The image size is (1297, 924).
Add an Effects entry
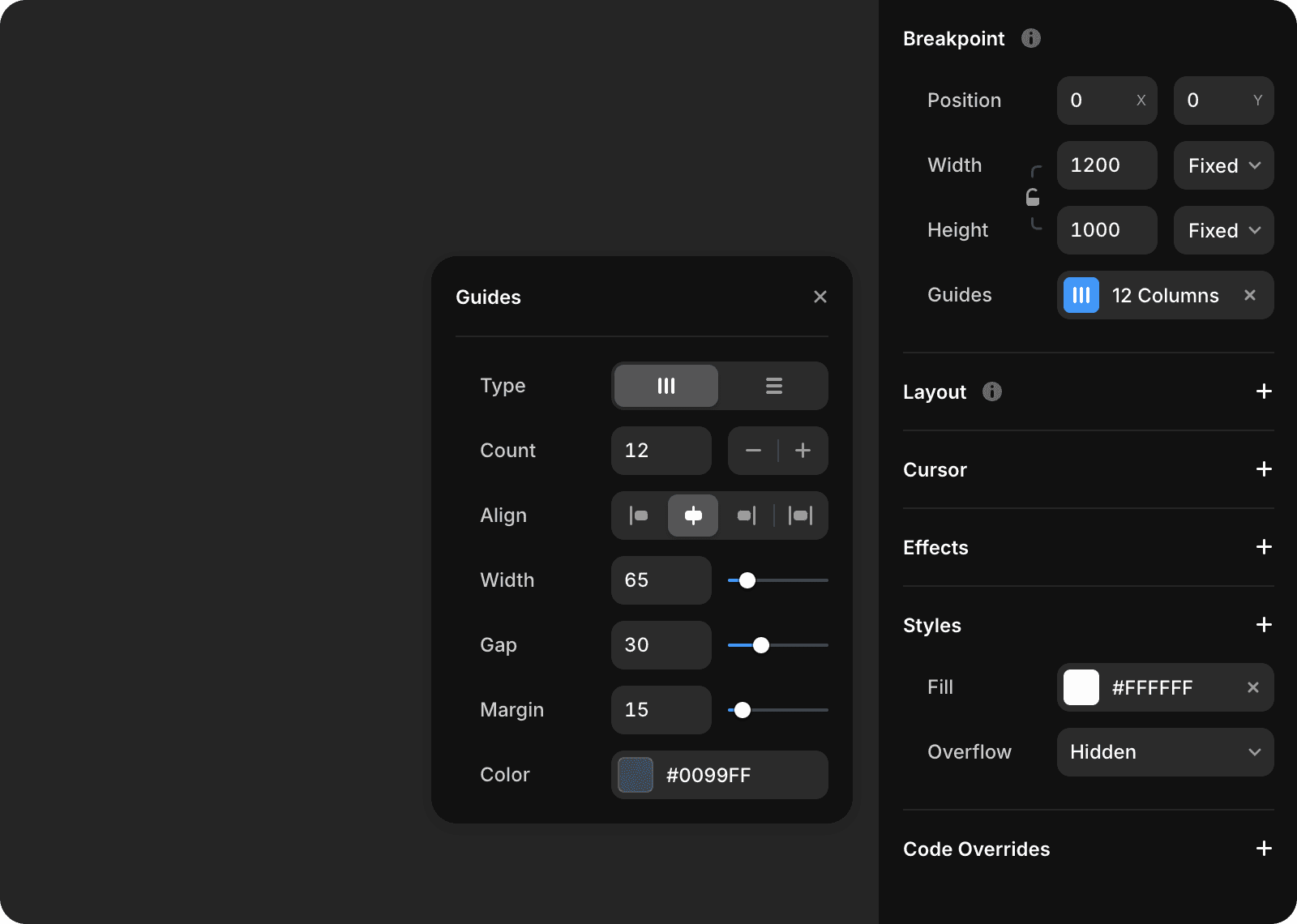[x=1263, y=547]
